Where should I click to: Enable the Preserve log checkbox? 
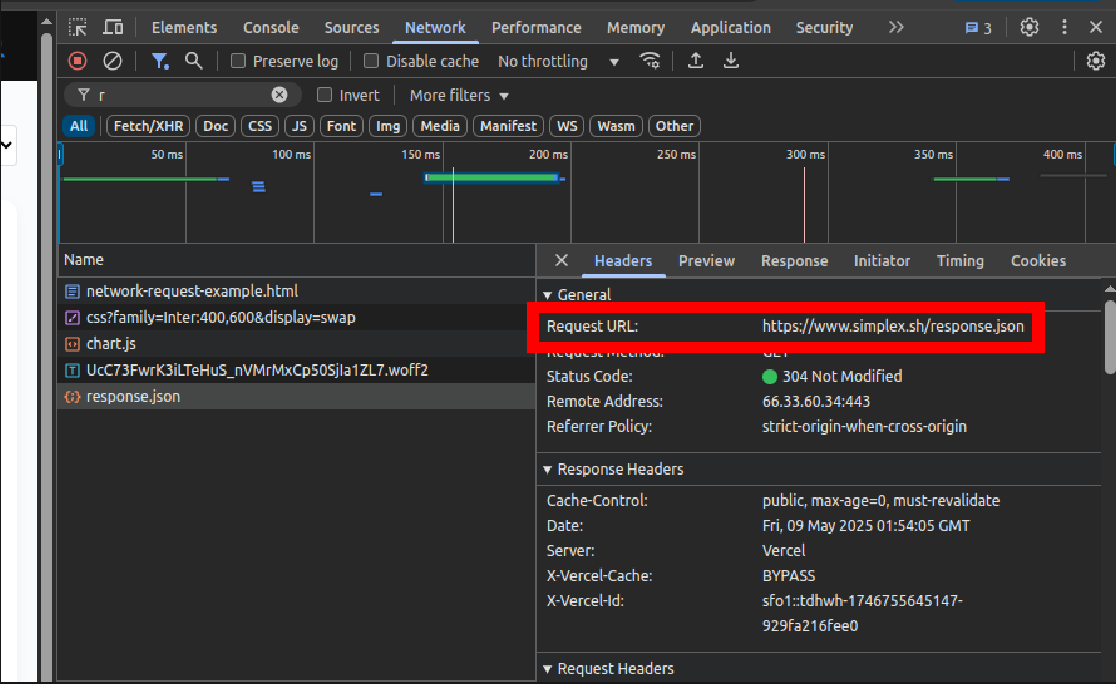tap(238, 61)
